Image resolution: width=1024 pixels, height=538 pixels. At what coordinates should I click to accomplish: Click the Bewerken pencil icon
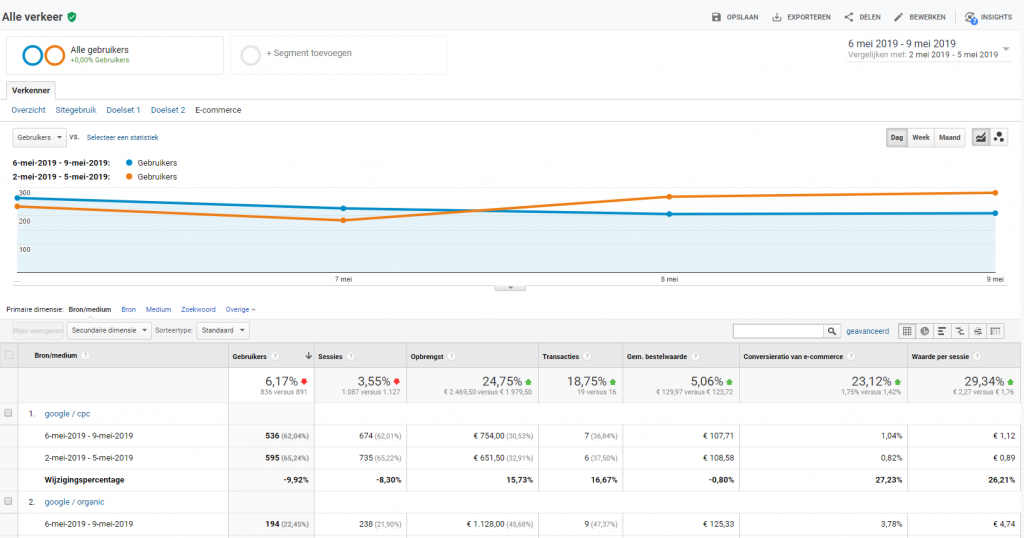[899, 17]
